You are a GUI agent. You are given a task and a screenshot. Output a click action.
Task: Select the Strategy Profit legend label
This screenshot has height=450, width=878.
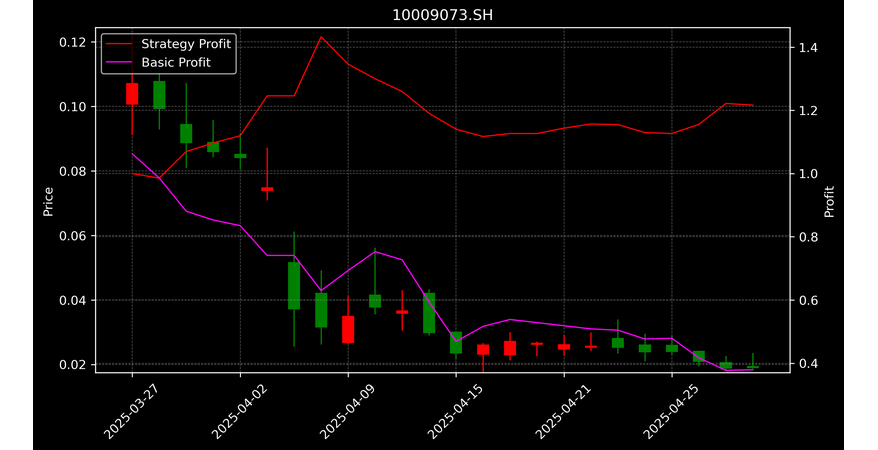pyautogui.click(x=186, y=44)
